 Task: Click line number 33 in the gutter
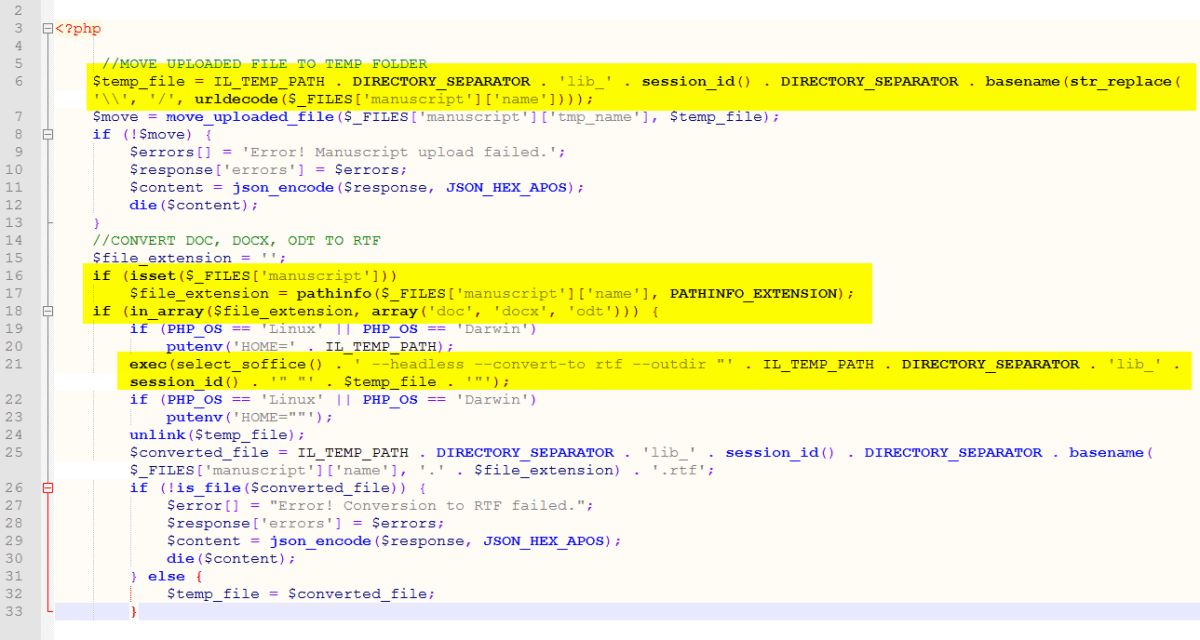tap(18, 611)
